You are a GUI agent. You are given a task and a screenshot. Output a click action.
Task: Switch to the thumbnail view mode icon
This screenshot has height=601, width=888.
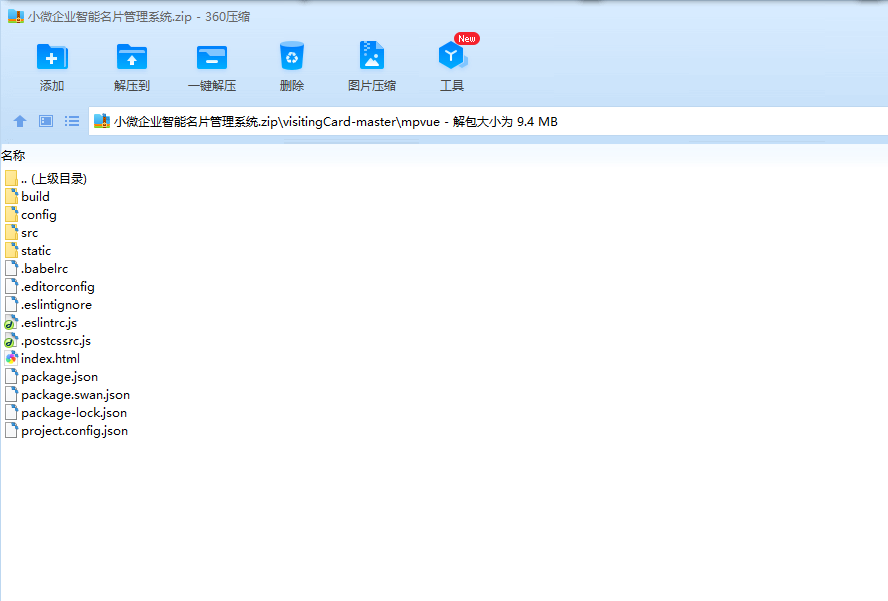[46, 121]
